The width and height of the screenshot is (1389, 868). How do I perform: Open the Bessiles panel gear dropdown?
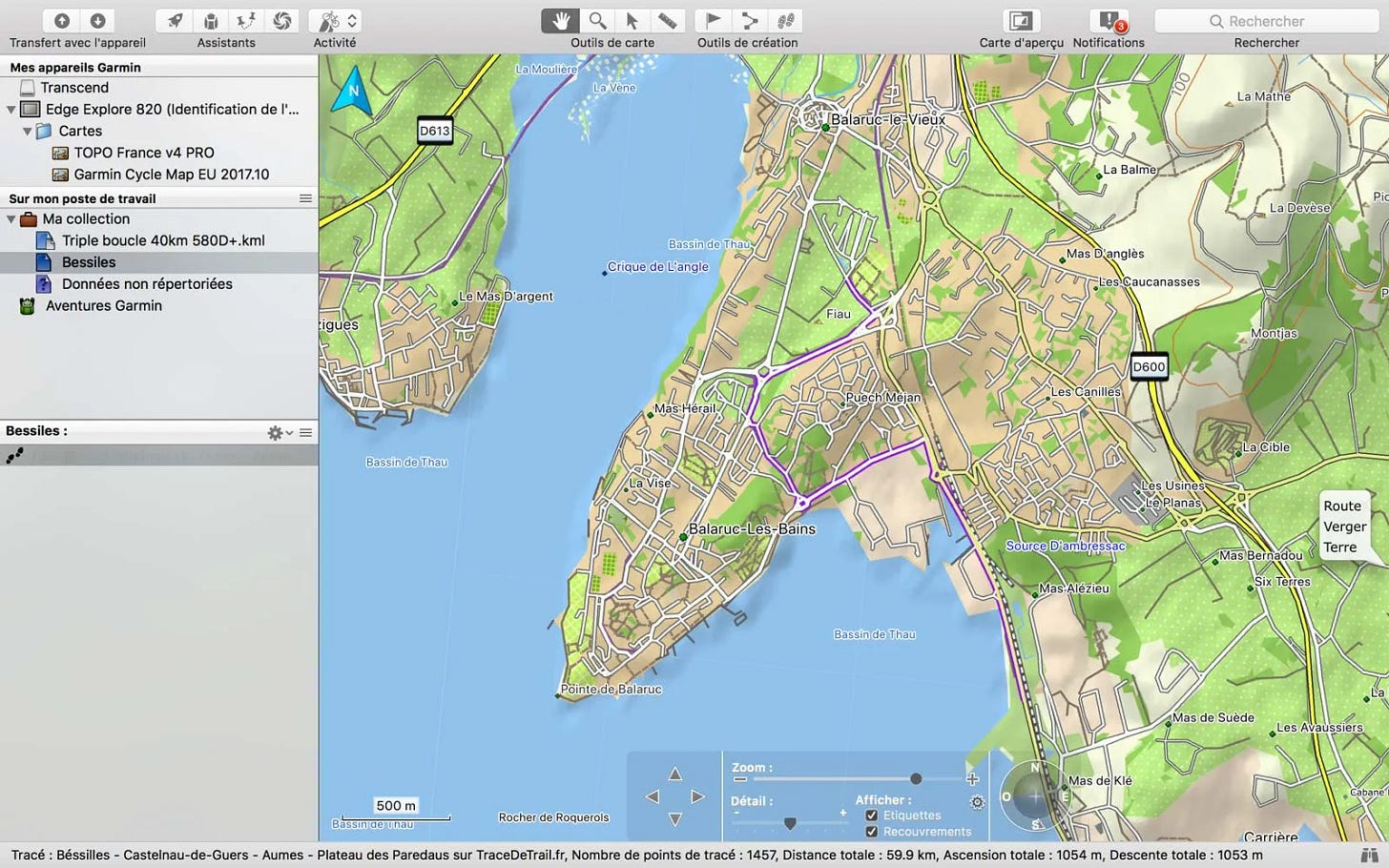pyautogui.click(x=280, y=433)
